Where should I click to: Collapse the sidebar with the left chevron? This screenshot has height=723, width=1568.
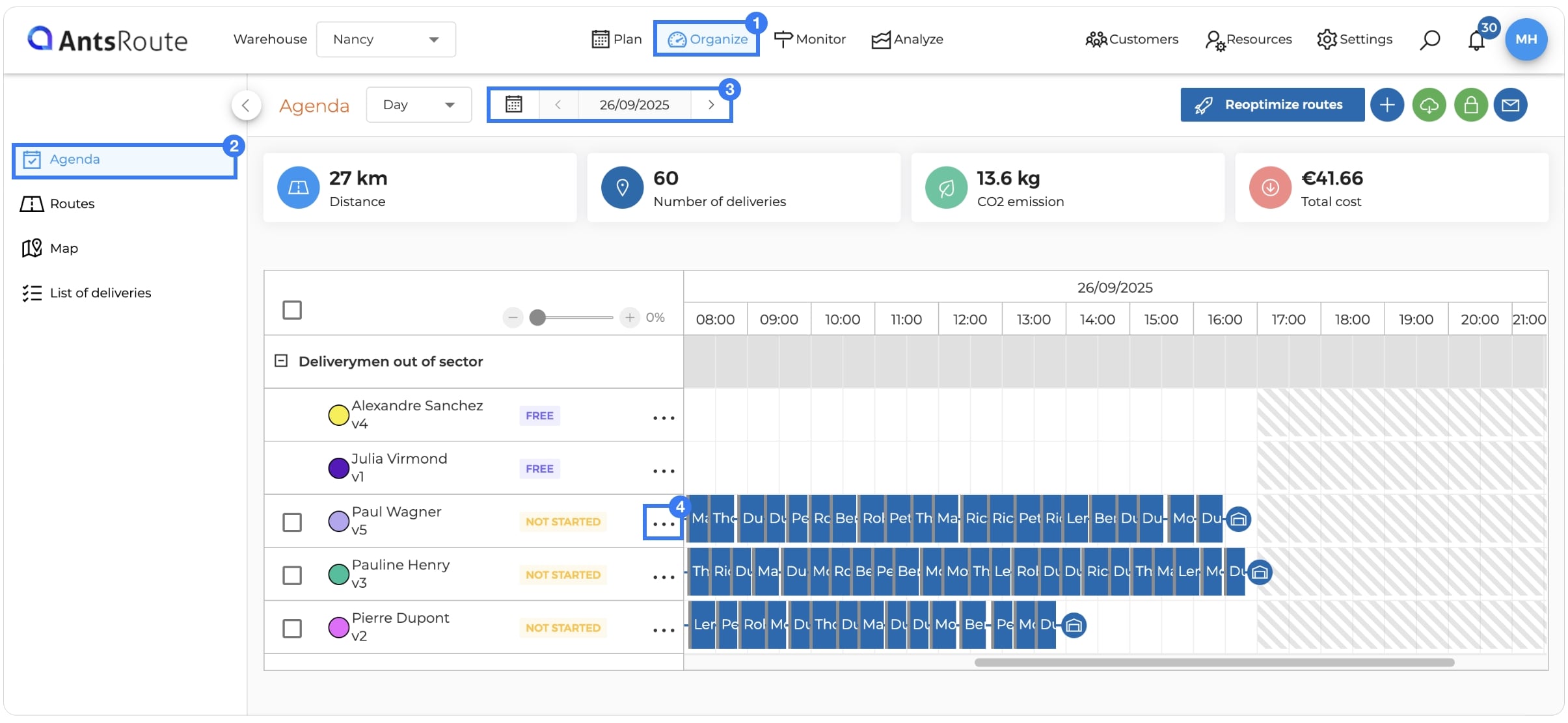(x=246, y=105)
